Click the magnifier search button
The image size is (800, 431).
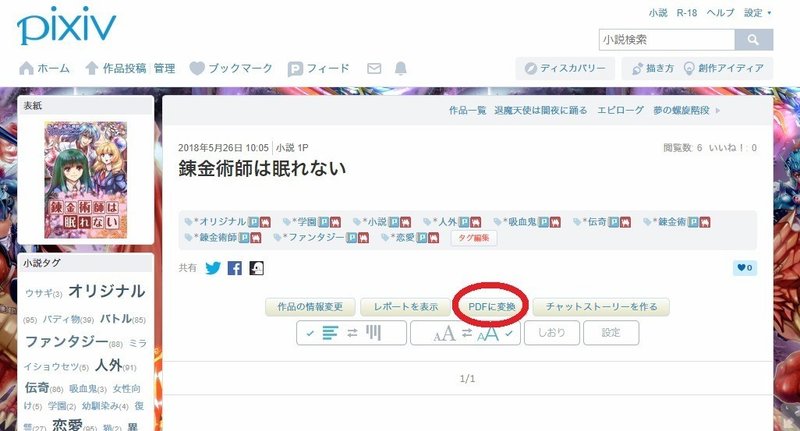point(754,40)
